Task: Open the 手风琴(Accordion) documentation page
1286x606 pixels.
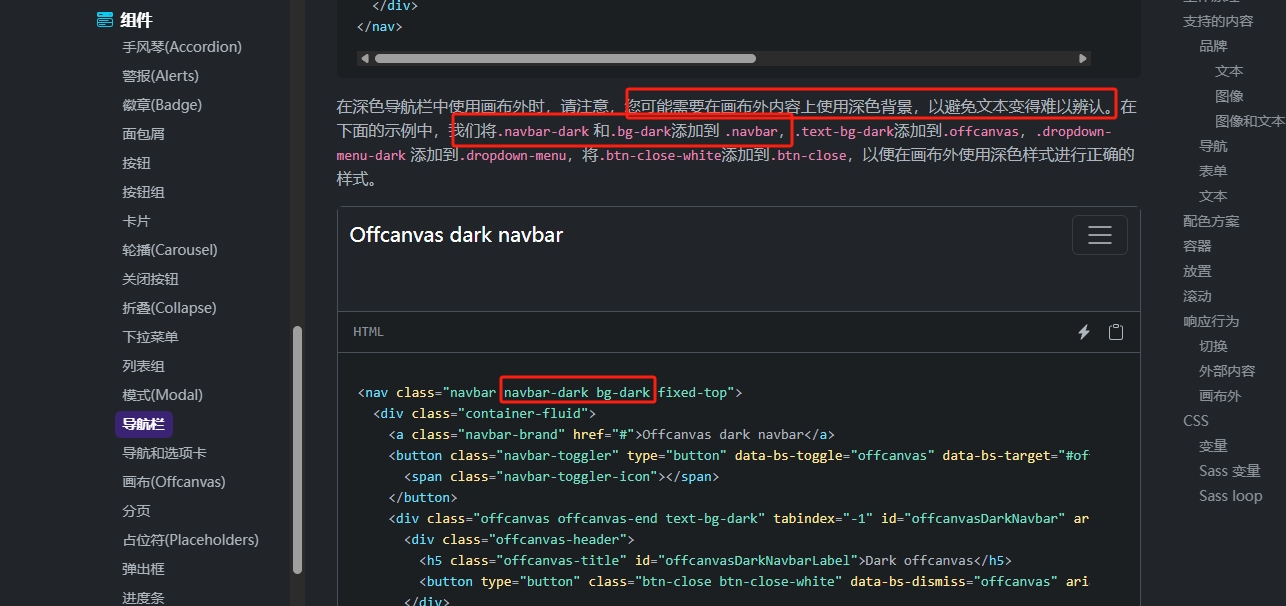Action: 182,46
